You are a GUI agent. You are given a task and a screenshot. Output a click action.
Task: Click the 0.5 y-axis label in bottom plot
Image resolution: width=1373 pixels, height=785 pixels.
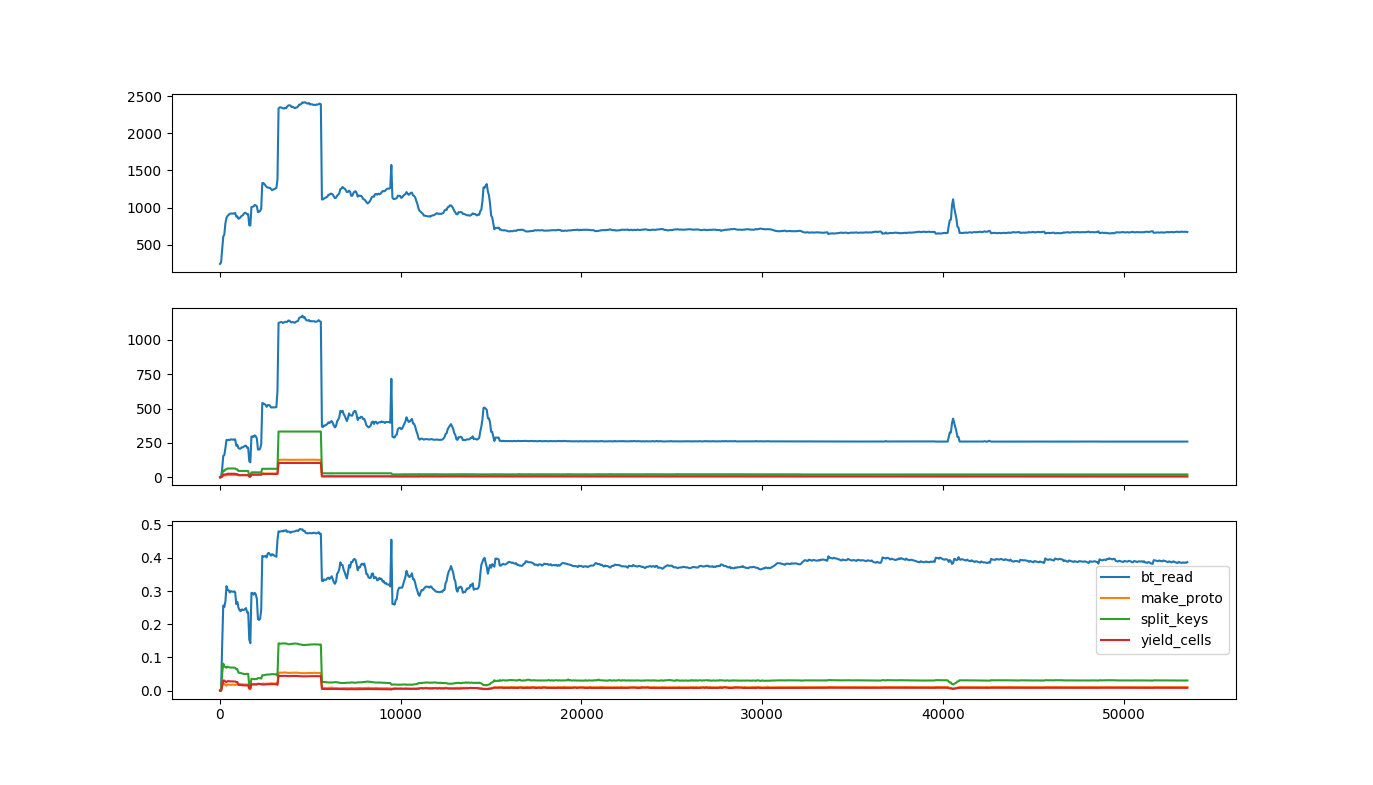(x=153, y=525)
